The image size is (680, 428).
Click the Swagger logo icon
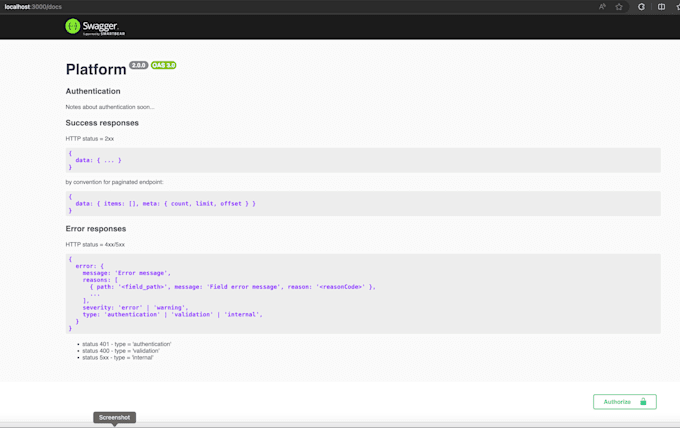click(x=72, y=26)
